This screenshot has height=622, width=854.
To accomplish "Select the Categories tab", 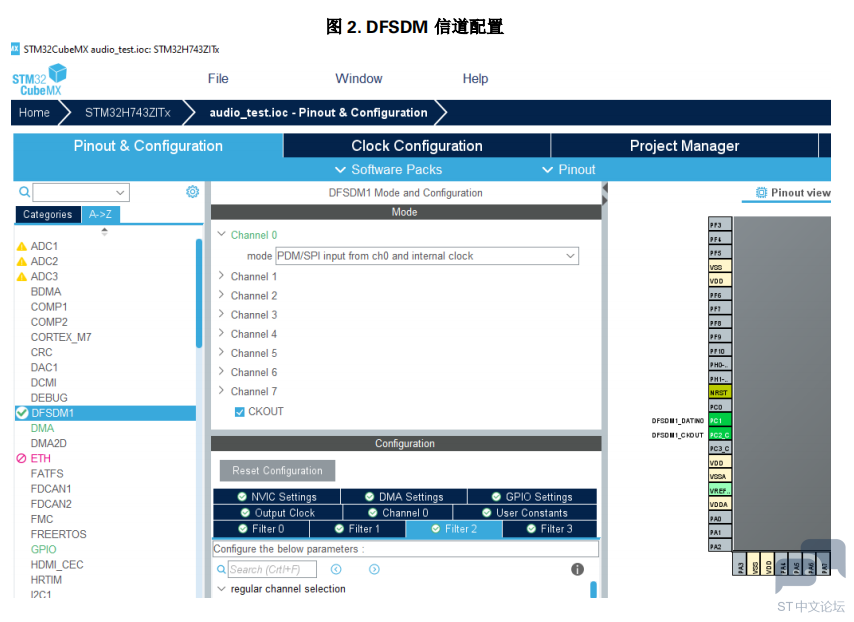I will [x=48, y=215].
